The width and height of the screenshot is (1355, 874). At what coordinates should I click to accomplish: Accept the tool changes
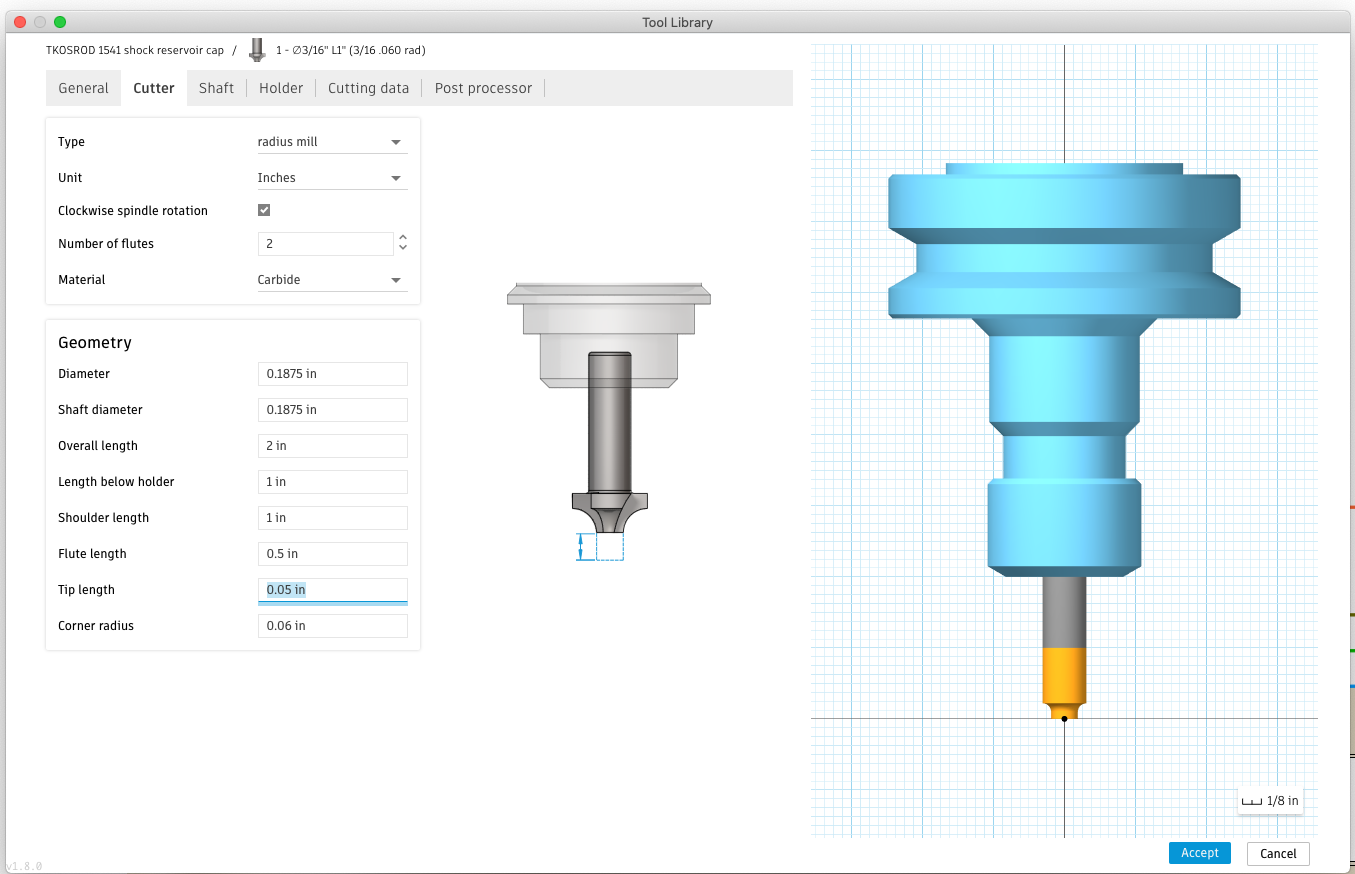1199,852
